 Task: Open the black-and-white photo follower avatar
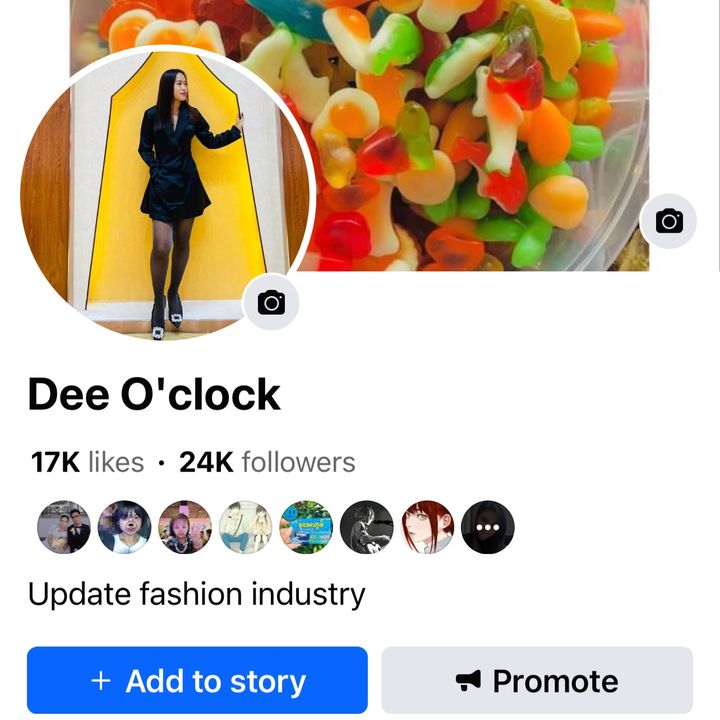pyautogui.click(x=366, y=527)
